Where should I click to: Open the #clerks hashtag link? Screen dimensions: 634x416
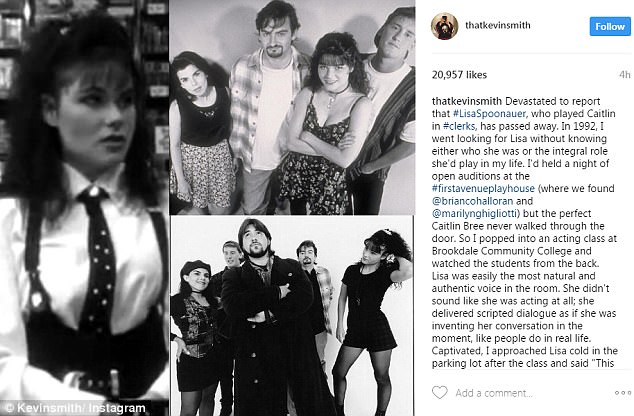click(x=459, y=126)
